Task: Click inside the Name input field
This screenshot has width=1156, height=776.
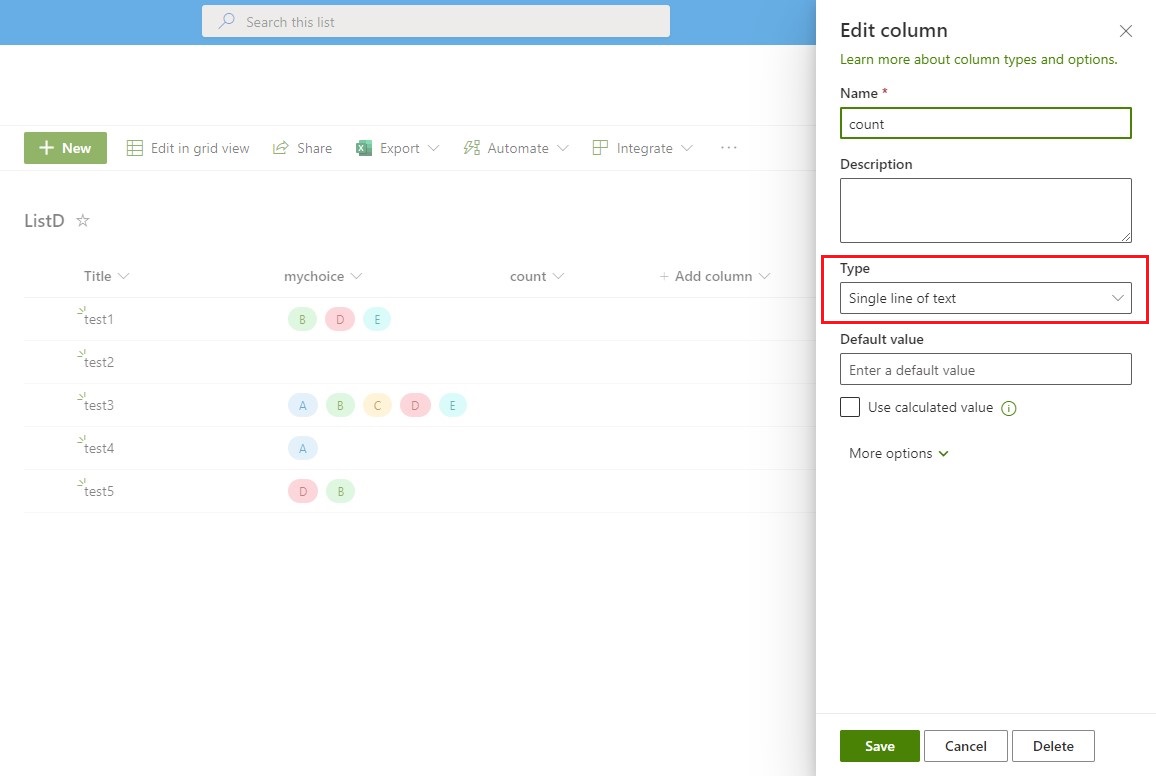Action: [985, 123]
